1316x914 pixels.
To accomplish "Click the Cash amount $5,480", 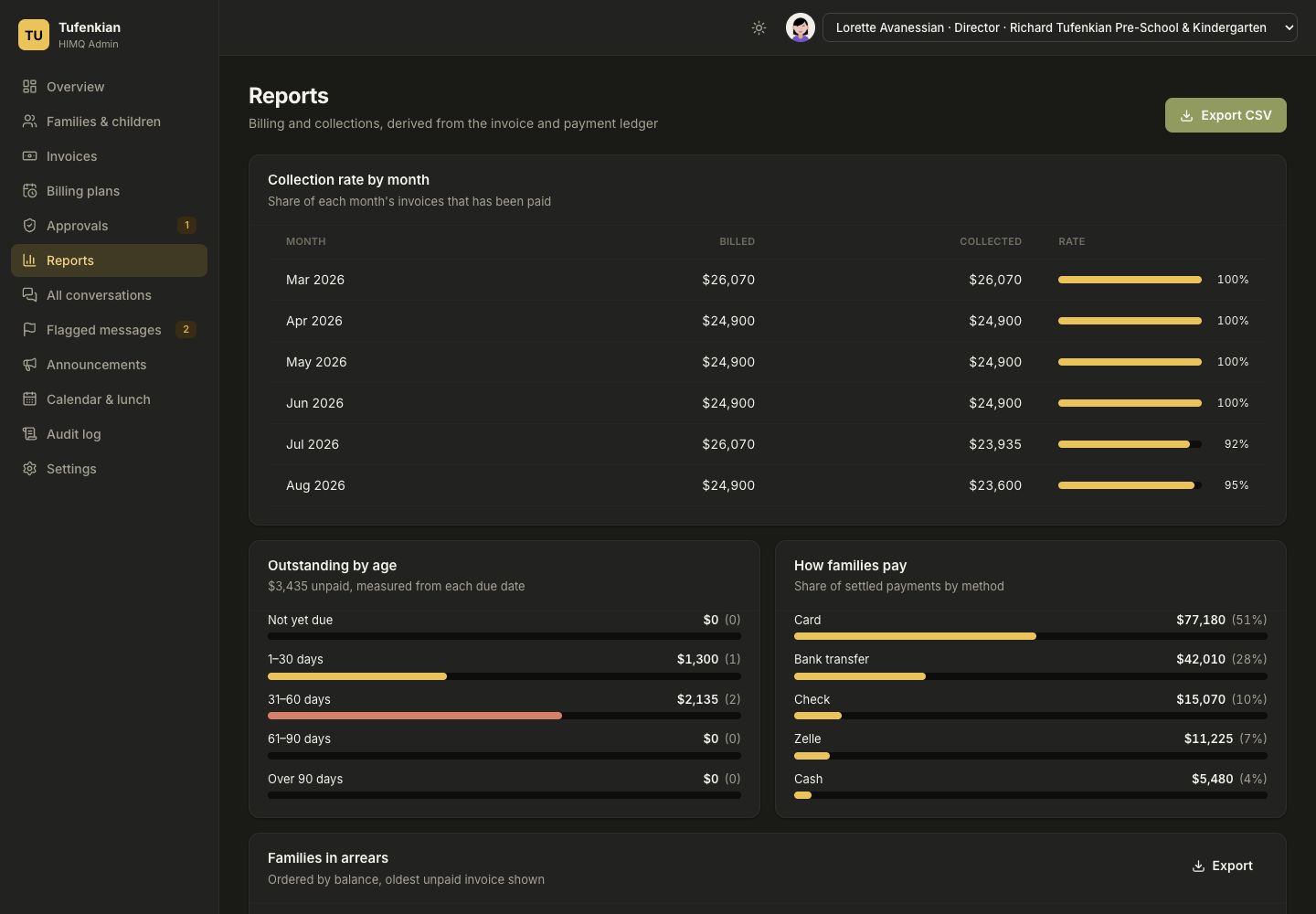I will pyautogui.click(x=1213, y=779).
